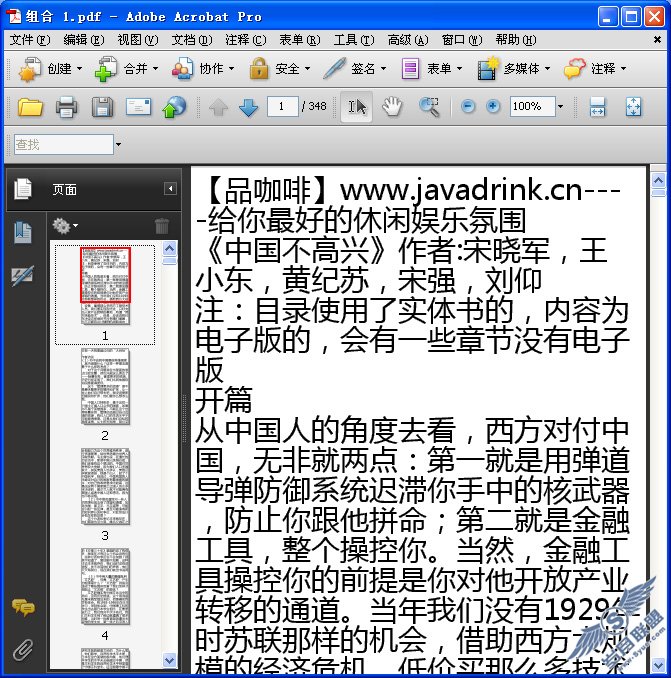The height and width of the screenshot is (678, 671).
Task: Select page 2 thumbnail
Action: pos(105,386)
